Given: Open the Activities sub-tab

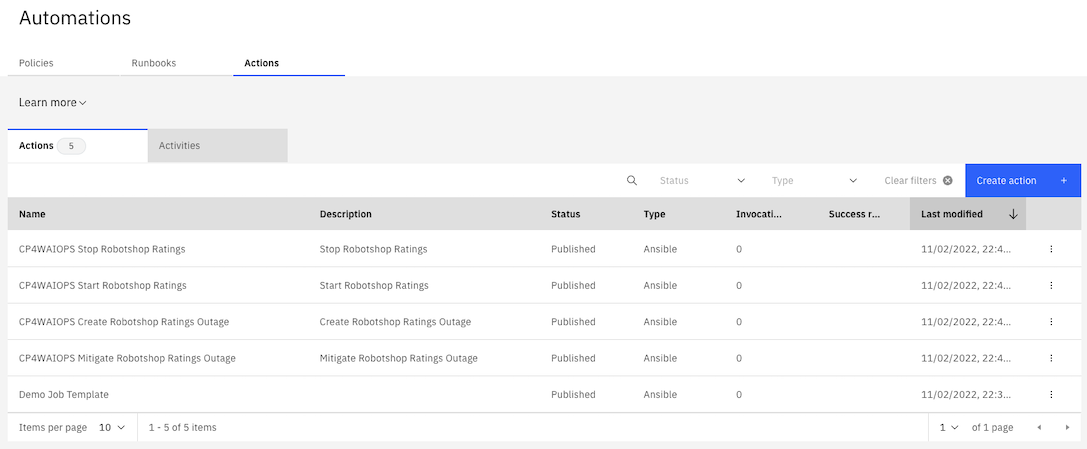Looking at the screenshot, I should pos(180,146).
